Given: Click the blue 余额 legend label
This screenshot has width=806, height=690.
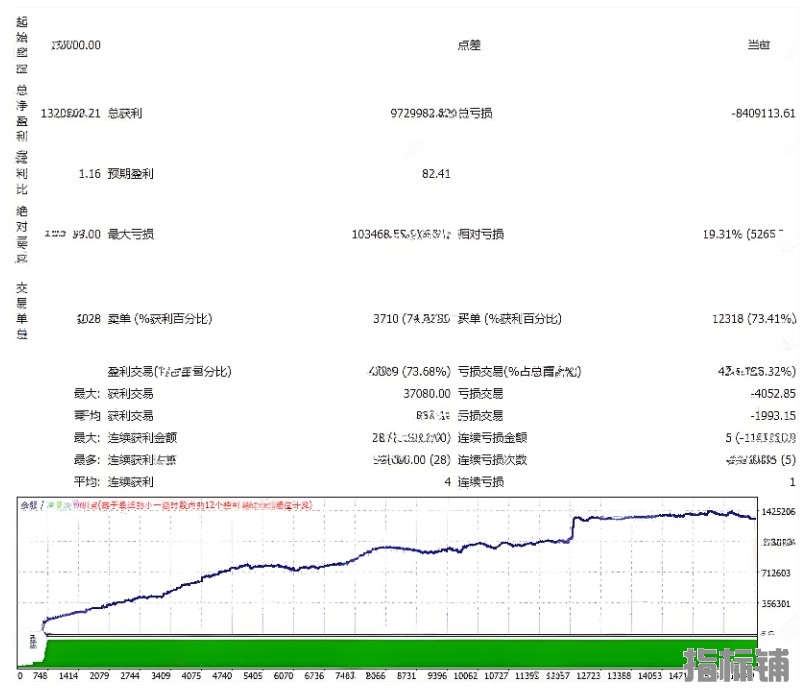Looking at the screenshot, I should 29,506.
